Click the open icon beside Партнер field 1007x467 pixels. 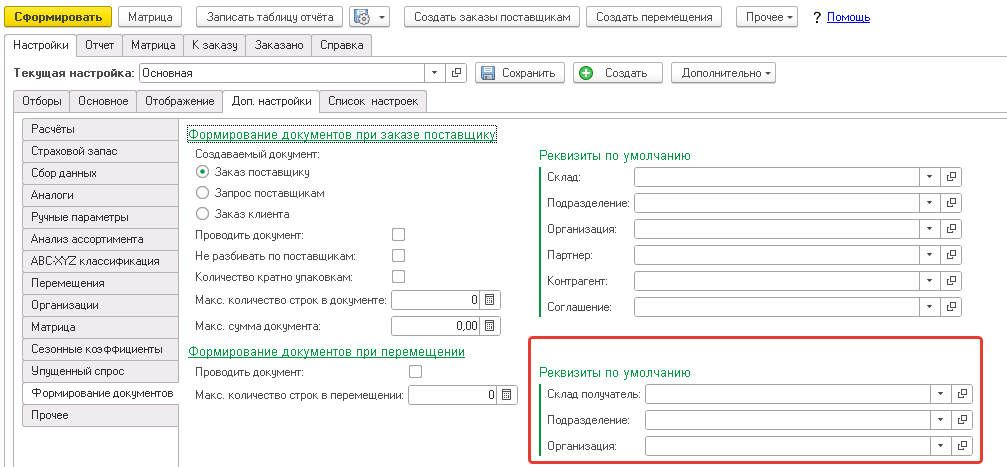[951, 254]
